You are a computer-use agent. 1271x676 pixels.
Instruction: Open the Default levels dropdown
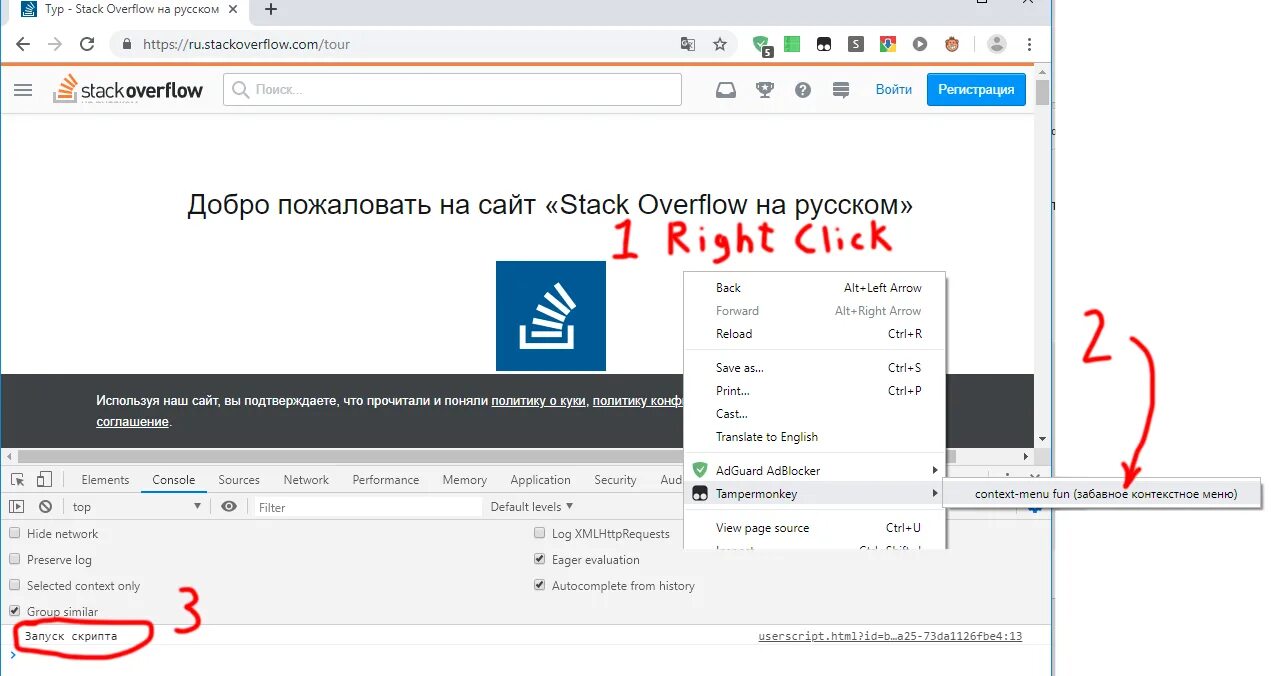[532, 507]
